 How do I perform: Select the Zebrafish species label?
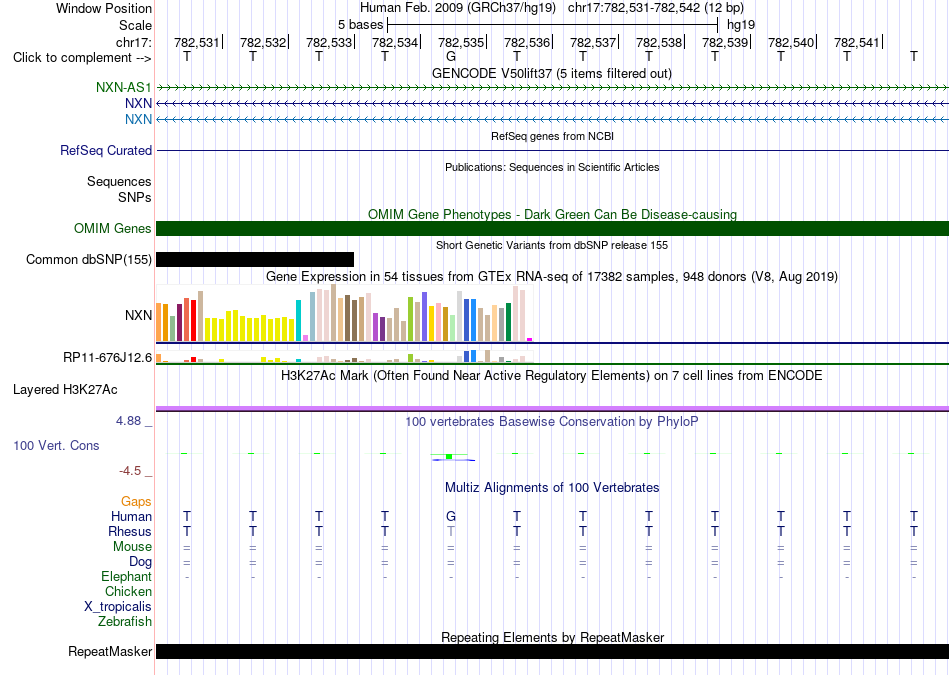click(125, 621)
